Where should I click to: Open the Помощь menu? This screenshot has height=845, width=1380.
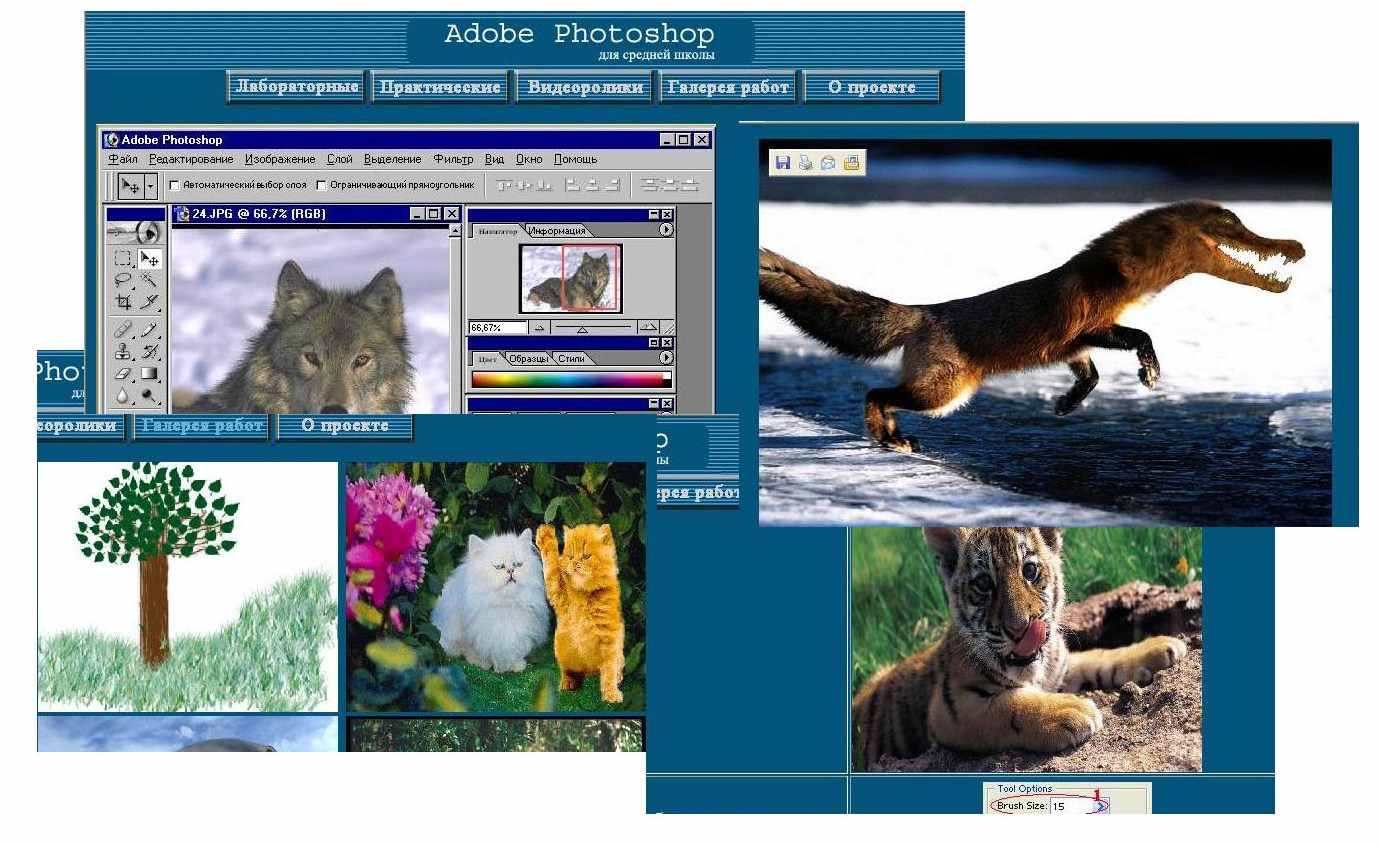pos(576,159)
